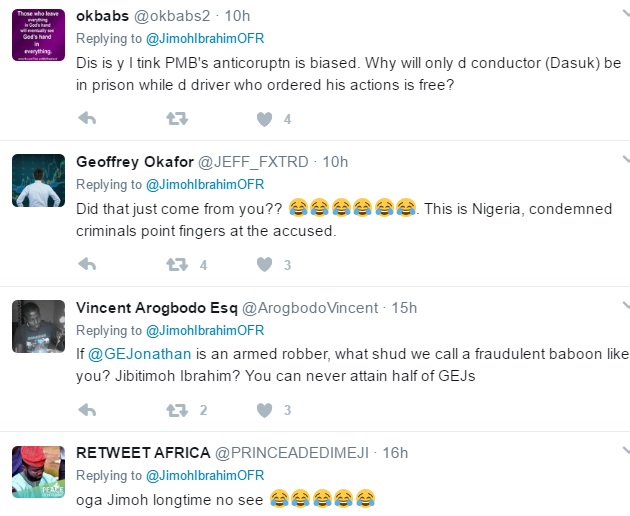This screenshot has width=630, height=516.
Task: Like Geoffrey Okafor's tweet
Action: pyautogui.click(x=265, y=265)
